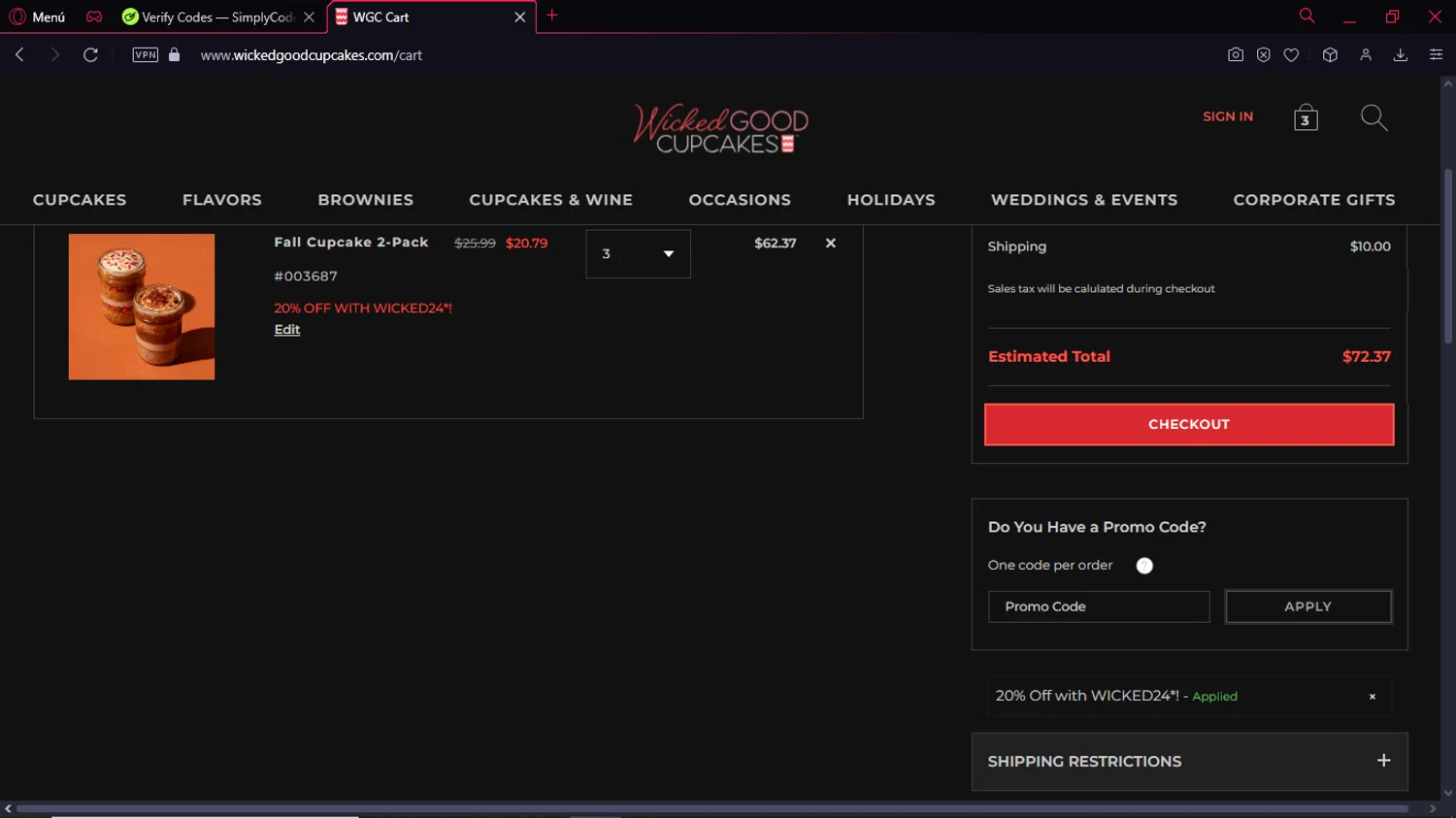The image size is (1456, 818).
Task: Click the address bar URL
Action: point(311,55)
